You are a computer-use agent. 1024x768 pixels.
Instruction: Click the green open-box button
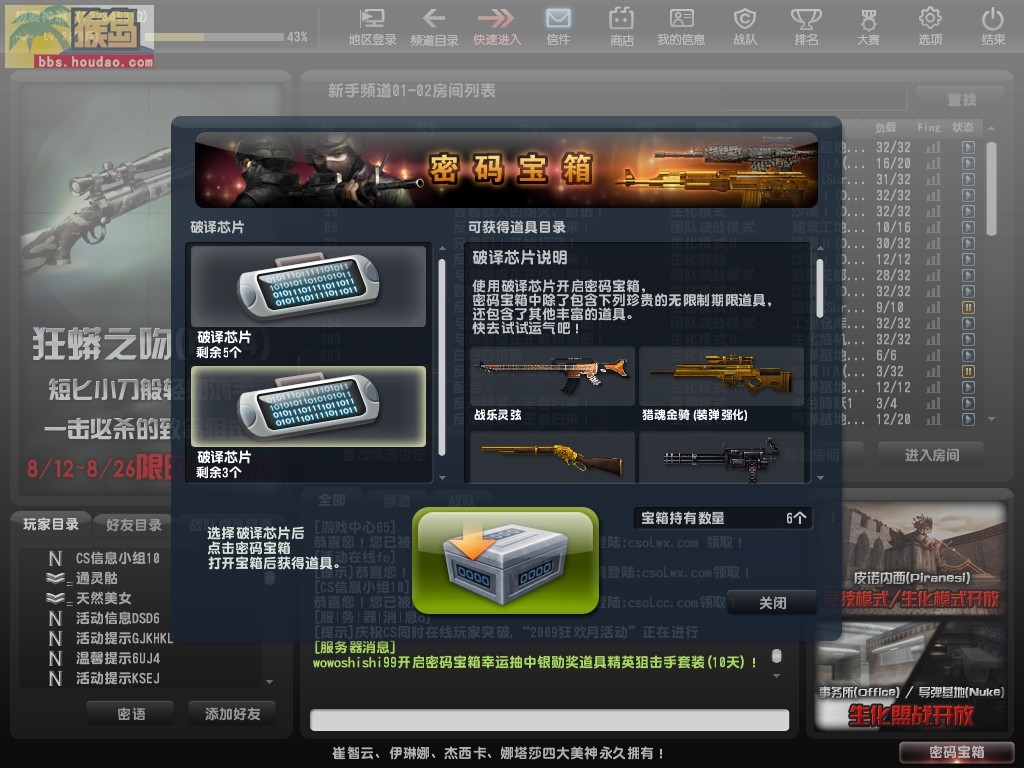pyautogui.click(x=505, y=561)
